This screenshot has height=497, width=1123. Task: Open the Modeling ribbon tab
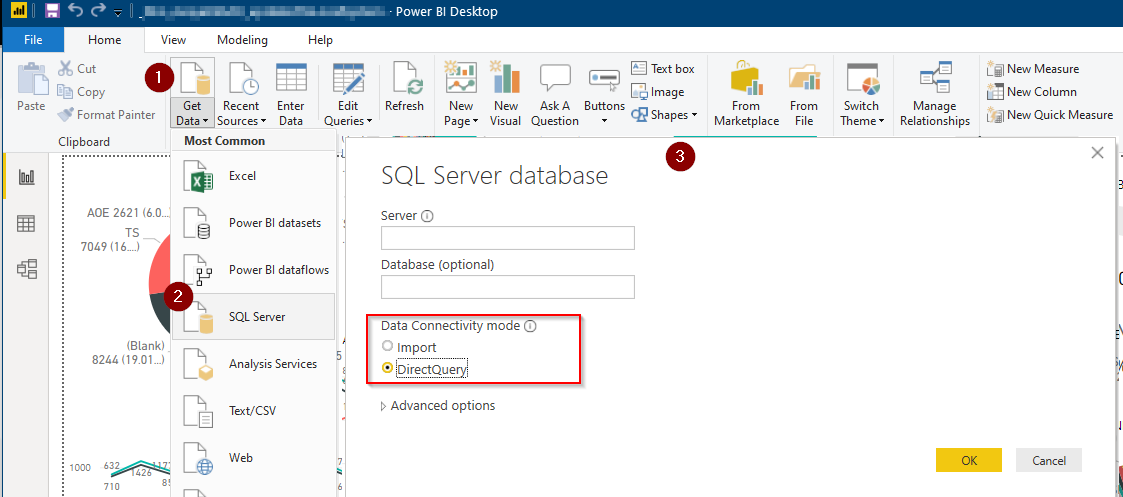click(242, 40)
